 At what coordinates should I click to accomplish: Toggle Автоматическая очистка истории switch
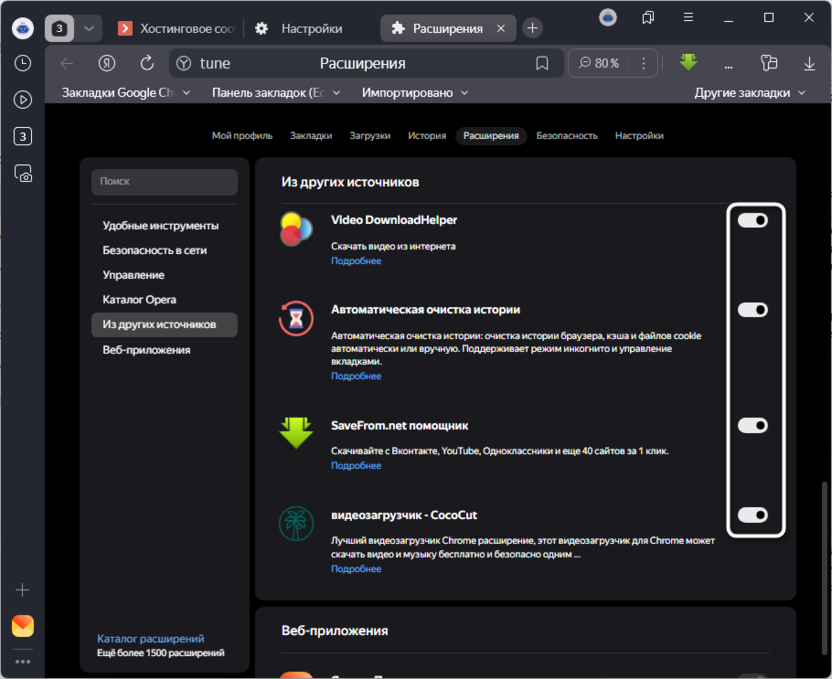[x=752, y=310]
